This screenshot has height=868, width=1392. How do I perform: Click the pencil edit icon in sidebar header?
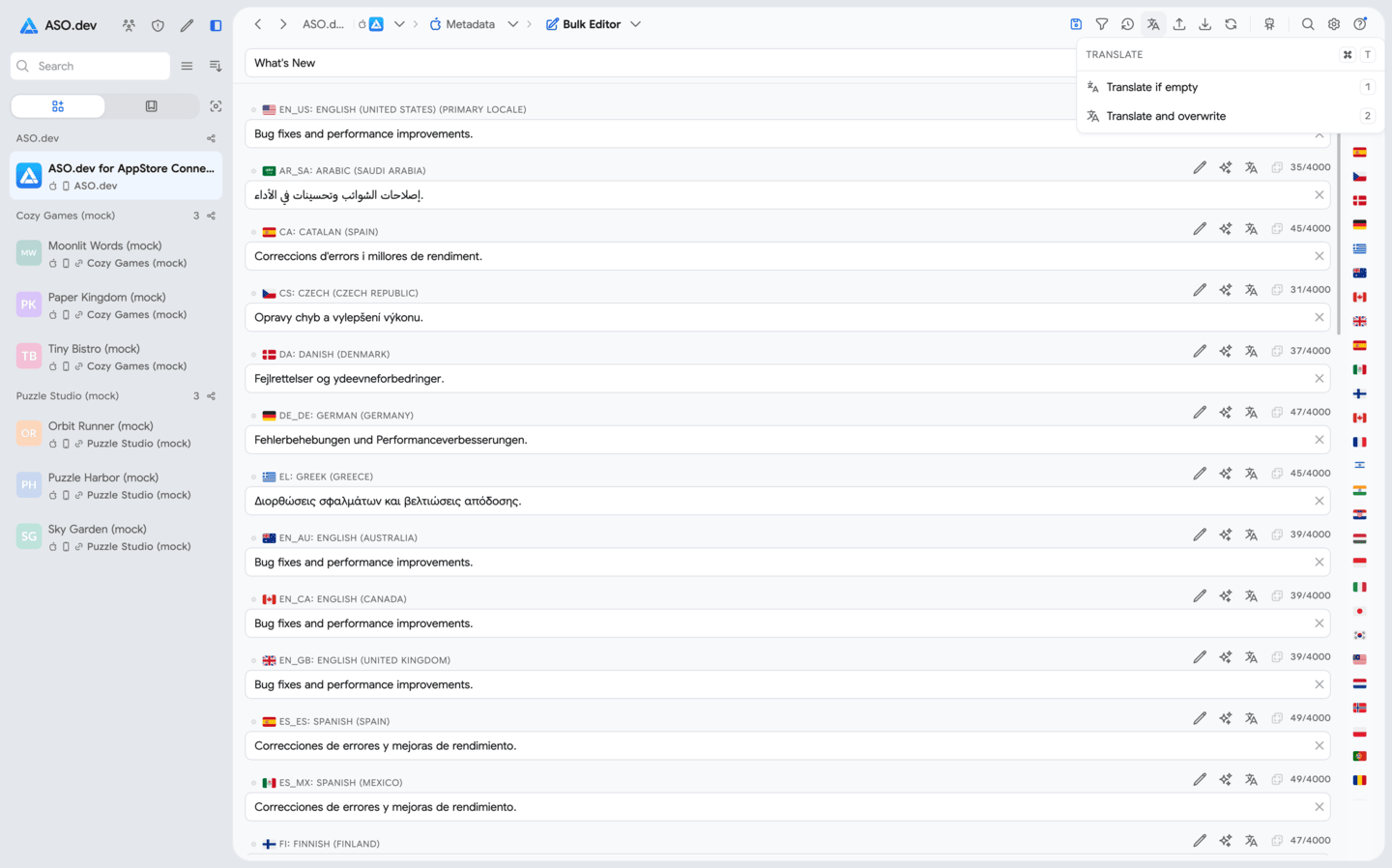pyautogui.click(x=187, y=25)
